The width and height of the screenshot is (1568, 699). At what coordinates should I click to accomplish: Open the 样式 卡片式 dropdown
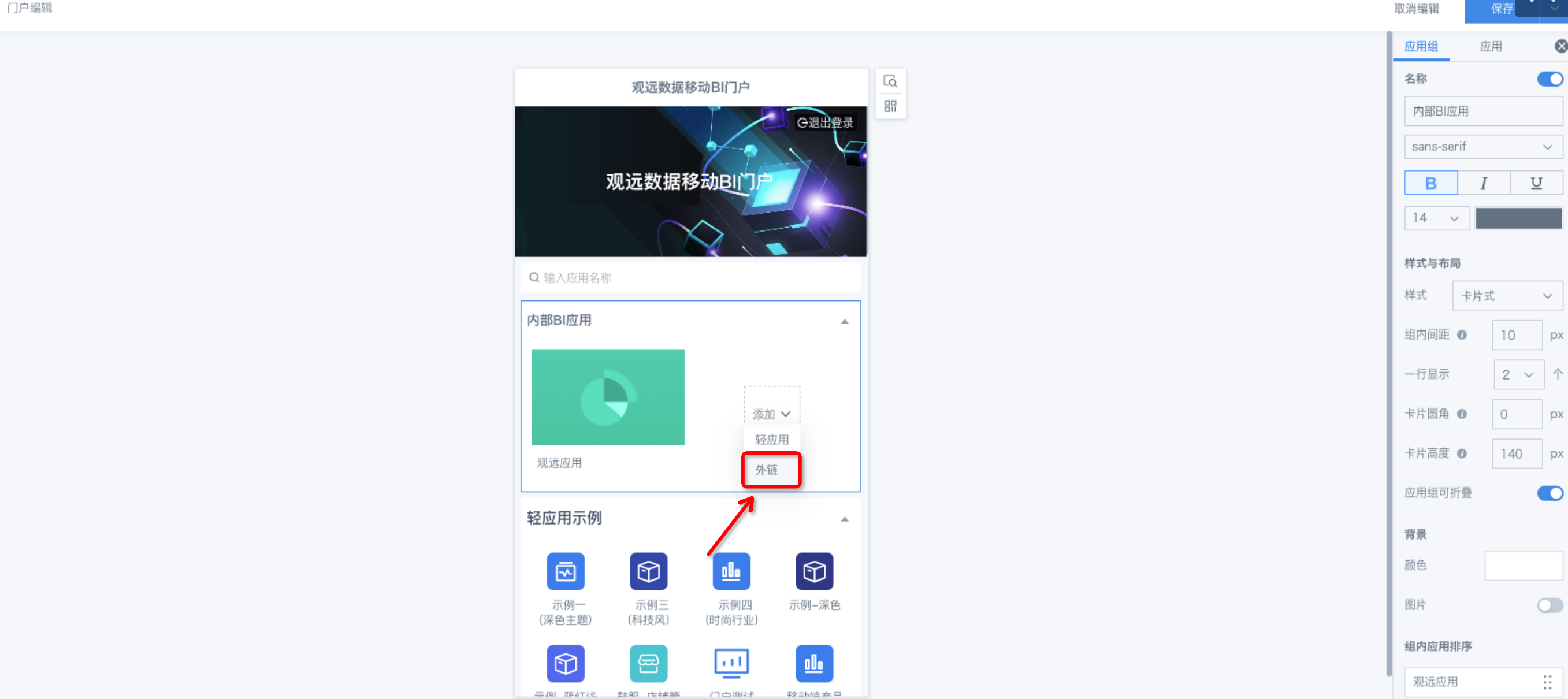point(1507,296)
